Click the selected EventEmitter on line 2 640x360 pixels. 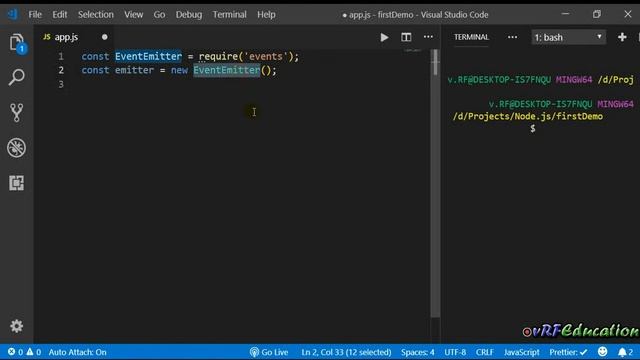tap(227, 70)
